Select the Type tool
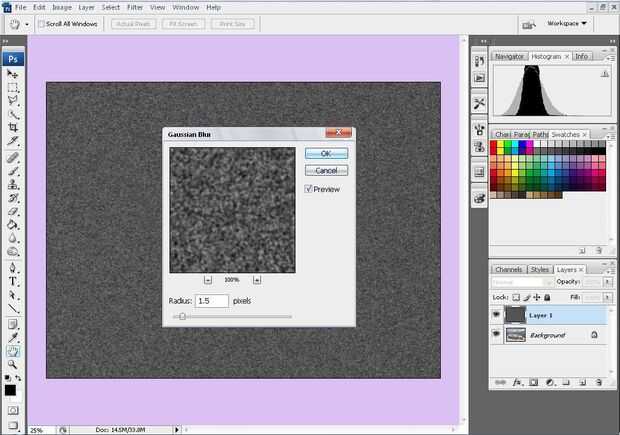This screenshot has height=435, width=620. [x=13, y=282]
